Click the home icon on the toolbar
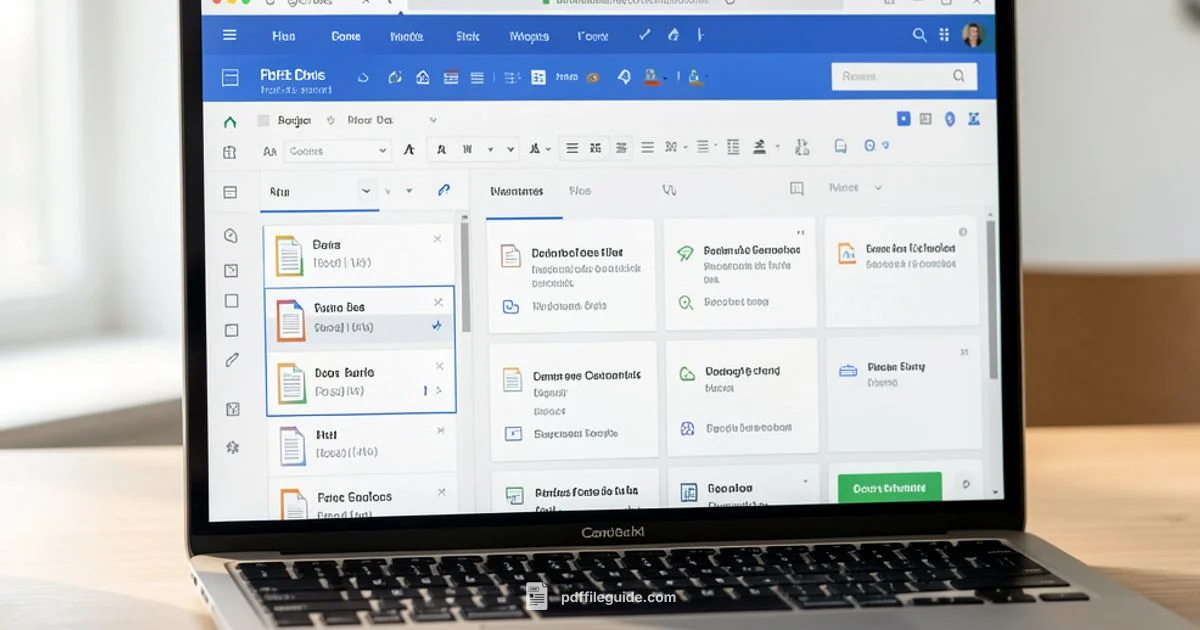This screenshot has height=630, width=1200. tap(422, 76)
